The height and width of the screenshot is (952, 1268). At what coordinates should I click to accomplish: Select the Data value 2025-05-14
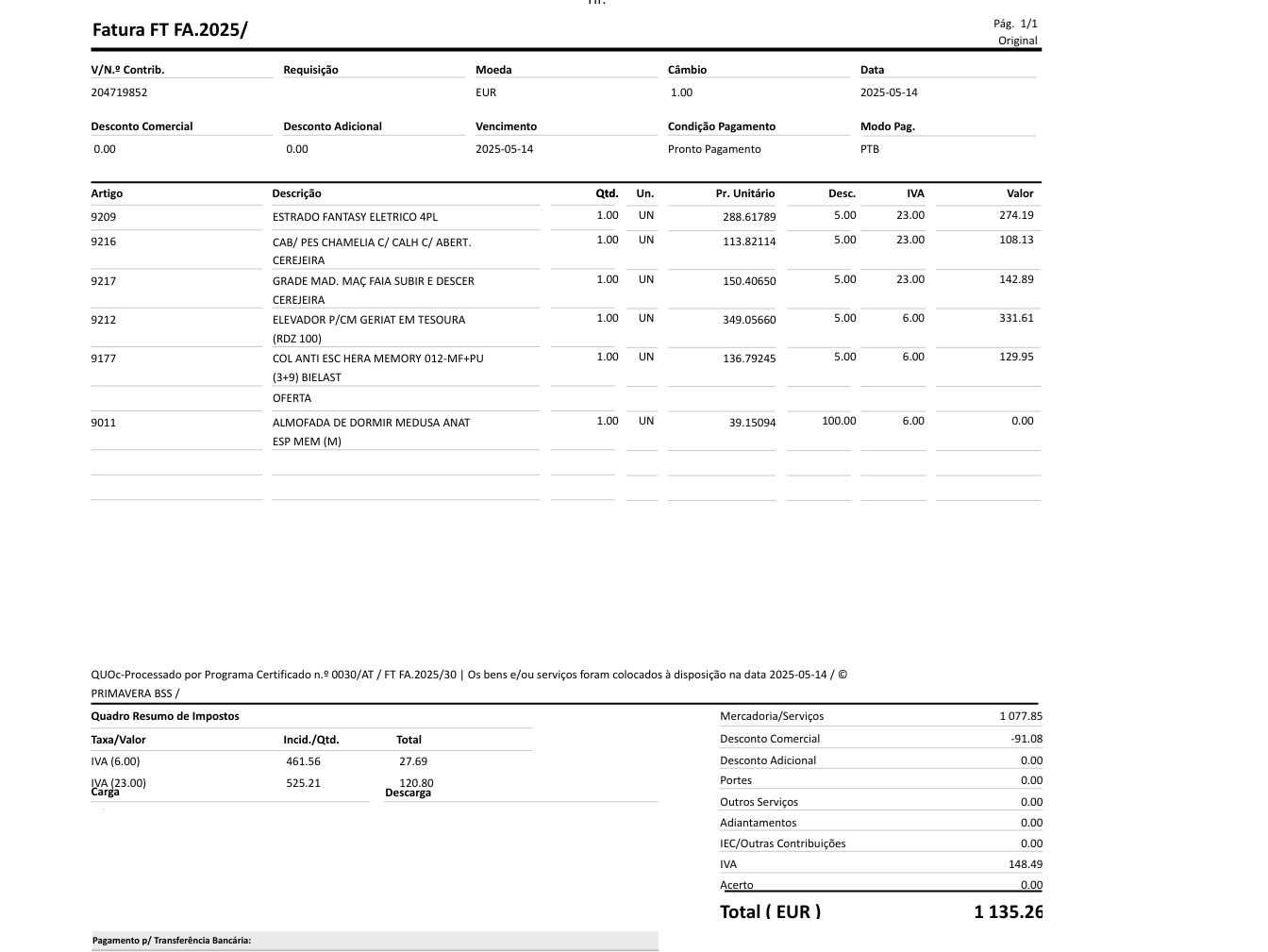[x=889, y=92]
